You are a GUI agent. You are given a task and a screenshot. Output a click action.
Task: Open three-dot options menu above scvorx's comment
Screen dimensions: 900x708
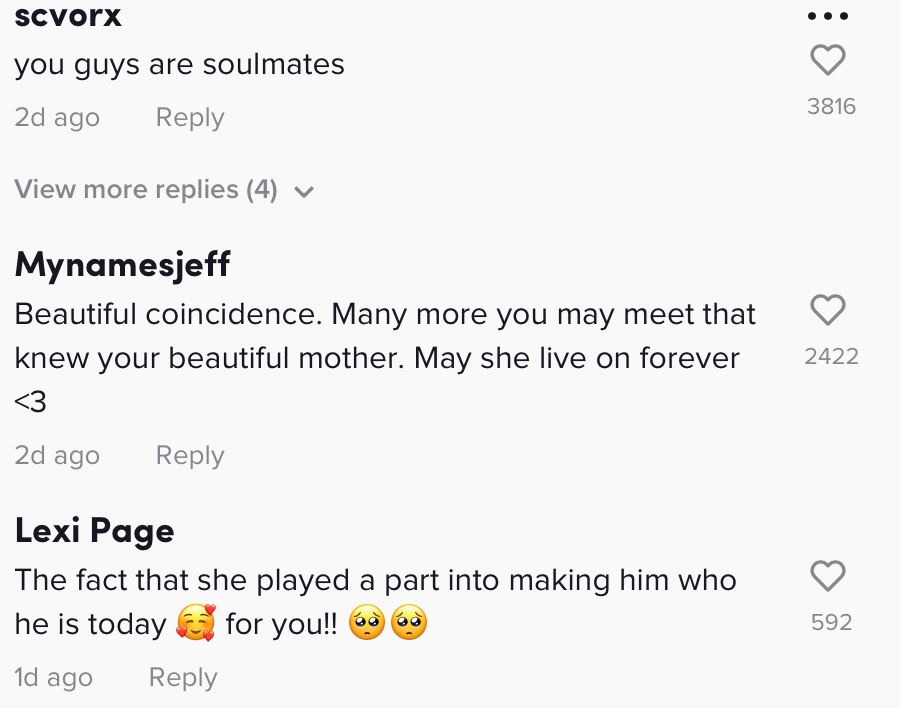click(828, 17)
